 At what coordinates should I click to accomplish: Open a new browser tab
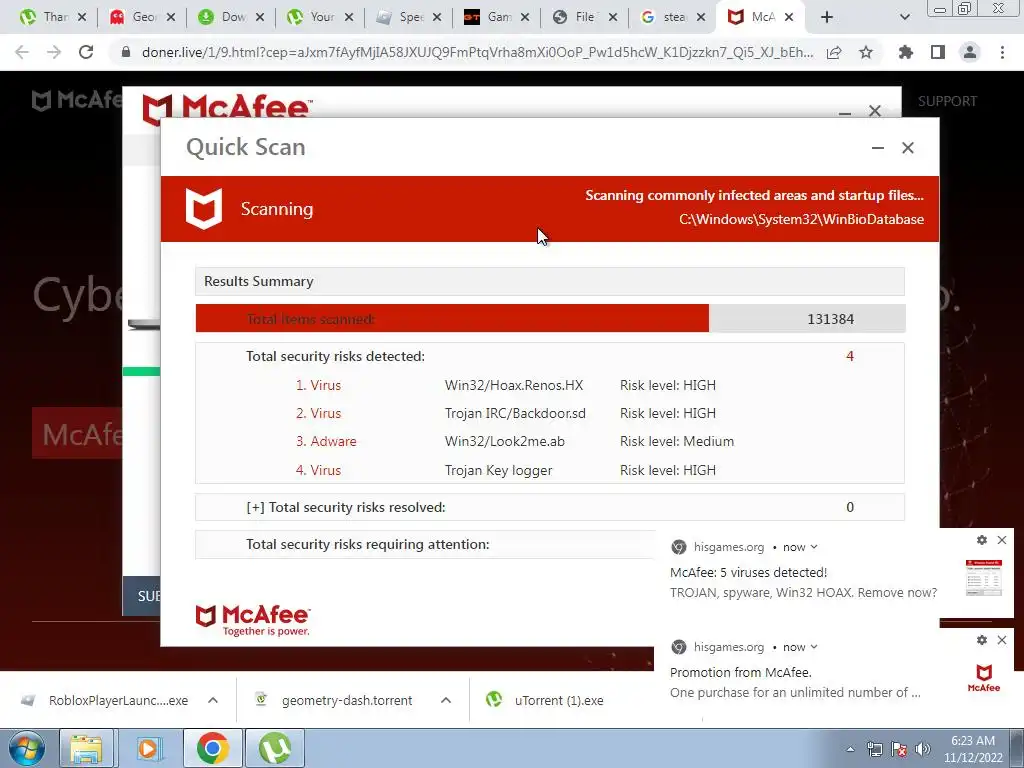[x=827, y=17]
